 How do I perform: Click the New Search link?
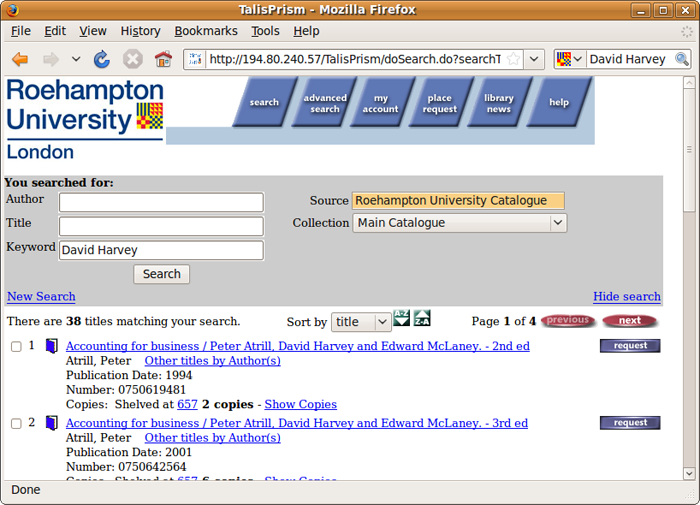(41, 296)
